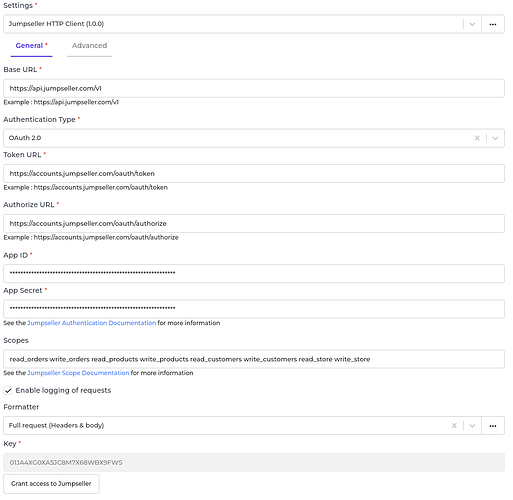Click the App ID label
513x500 pixels.
pos(15,255)
